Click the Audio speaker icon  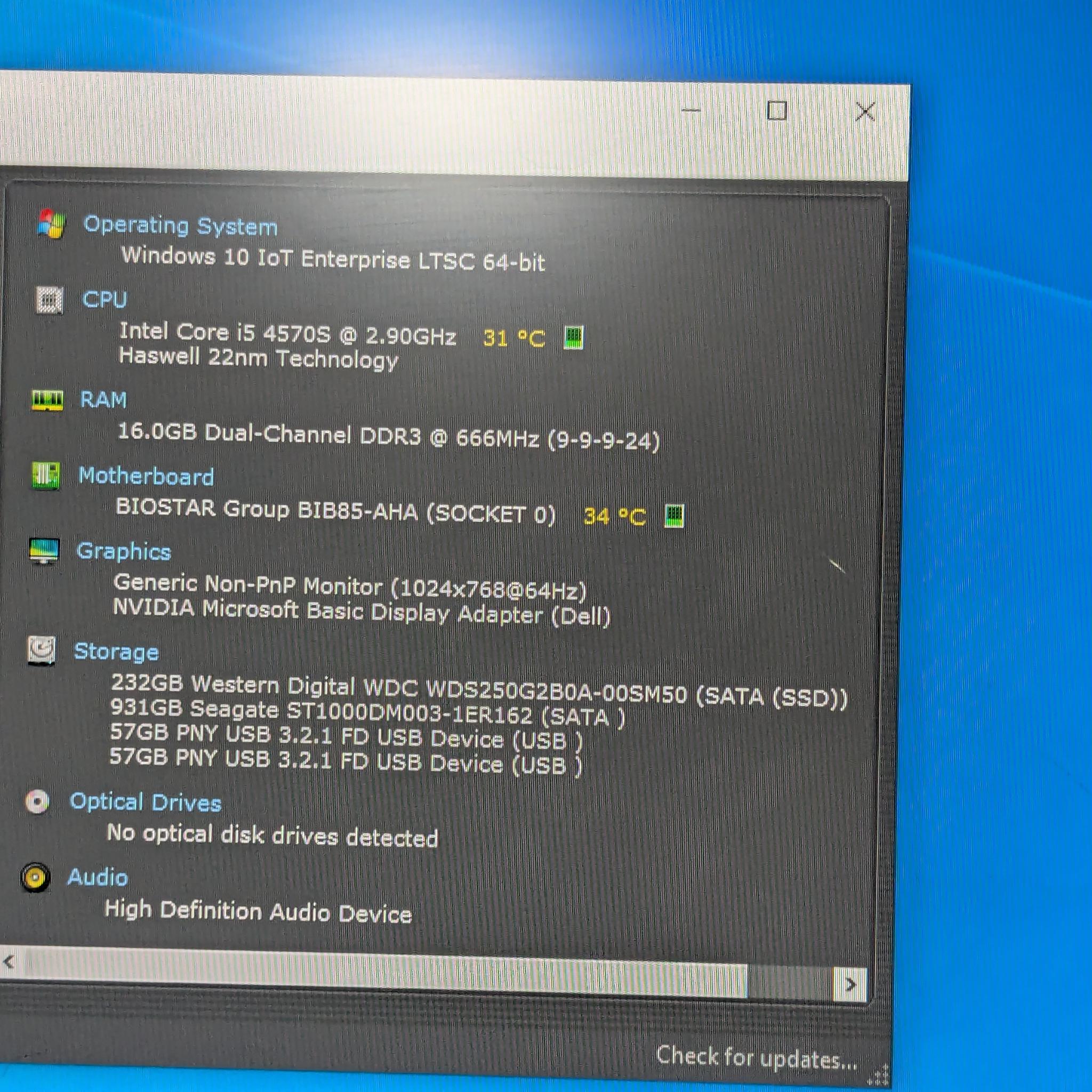click(35, 877)
